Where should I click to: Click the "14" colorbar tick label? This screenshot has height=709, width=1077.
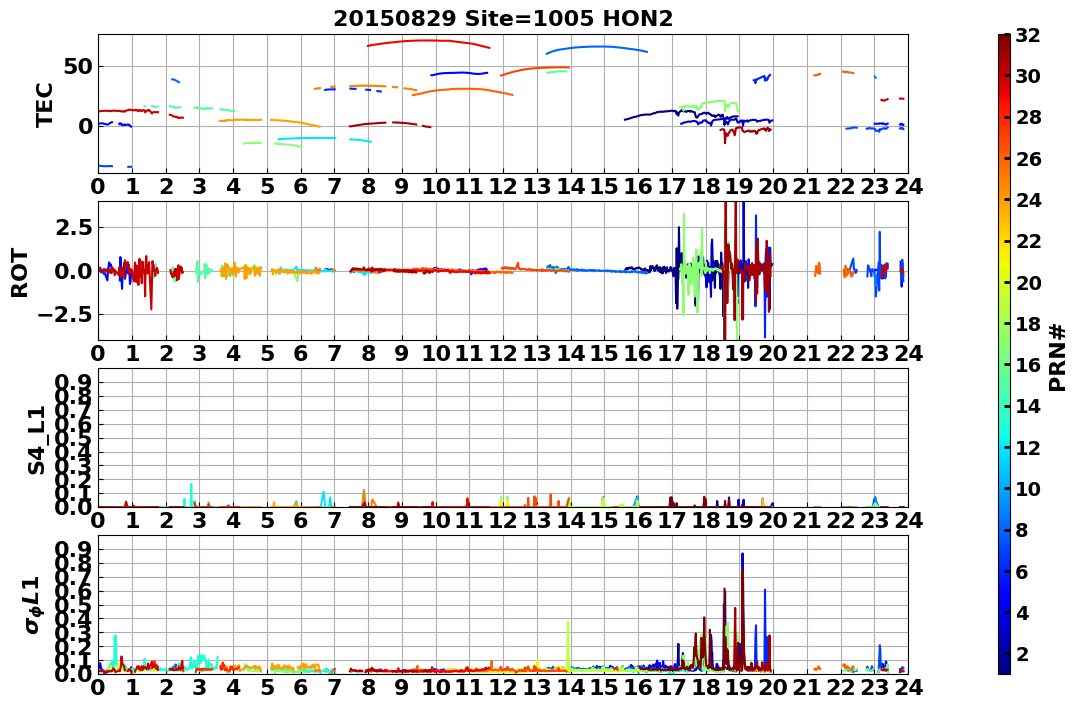(x=1028, y=406)
